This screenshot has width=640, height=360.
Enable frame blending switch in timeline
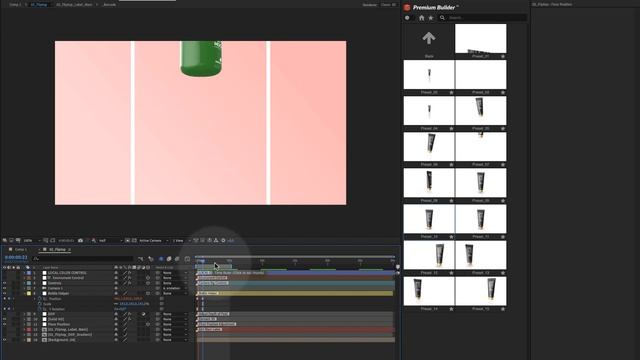point(169,259)
